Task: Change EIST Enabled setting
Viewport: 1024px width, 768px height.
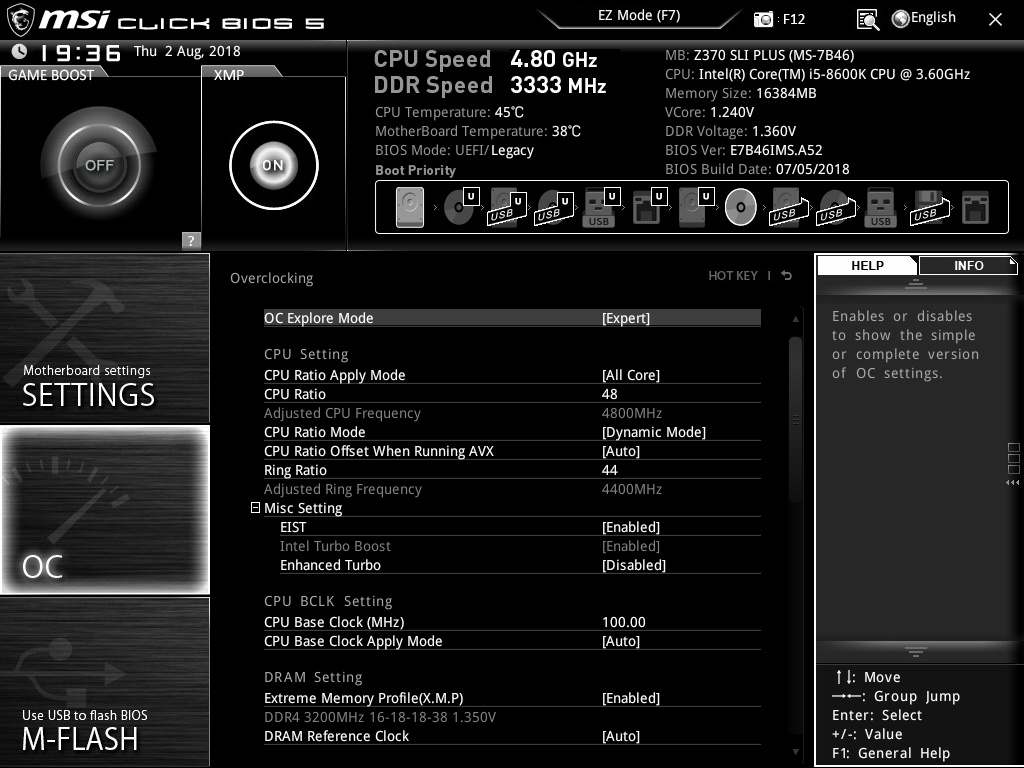Action: click(x=520, y=527)
